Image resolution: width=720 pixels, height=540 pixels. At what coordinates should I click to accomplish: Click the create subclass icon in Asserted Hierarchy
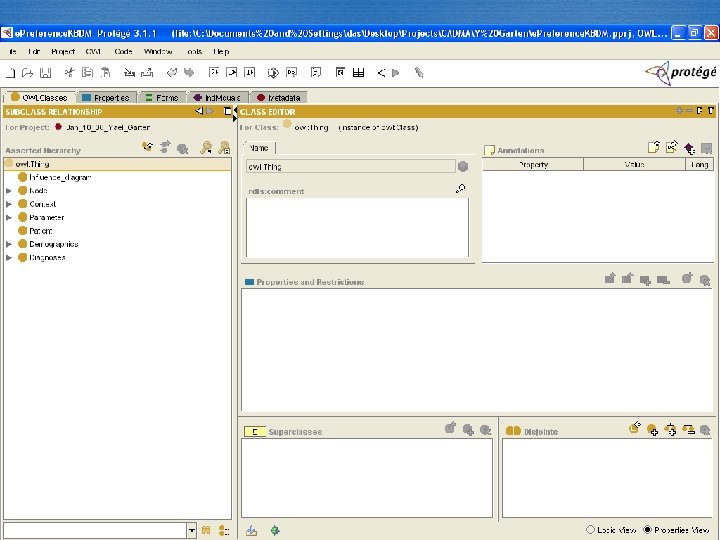(x=147, y=147)
